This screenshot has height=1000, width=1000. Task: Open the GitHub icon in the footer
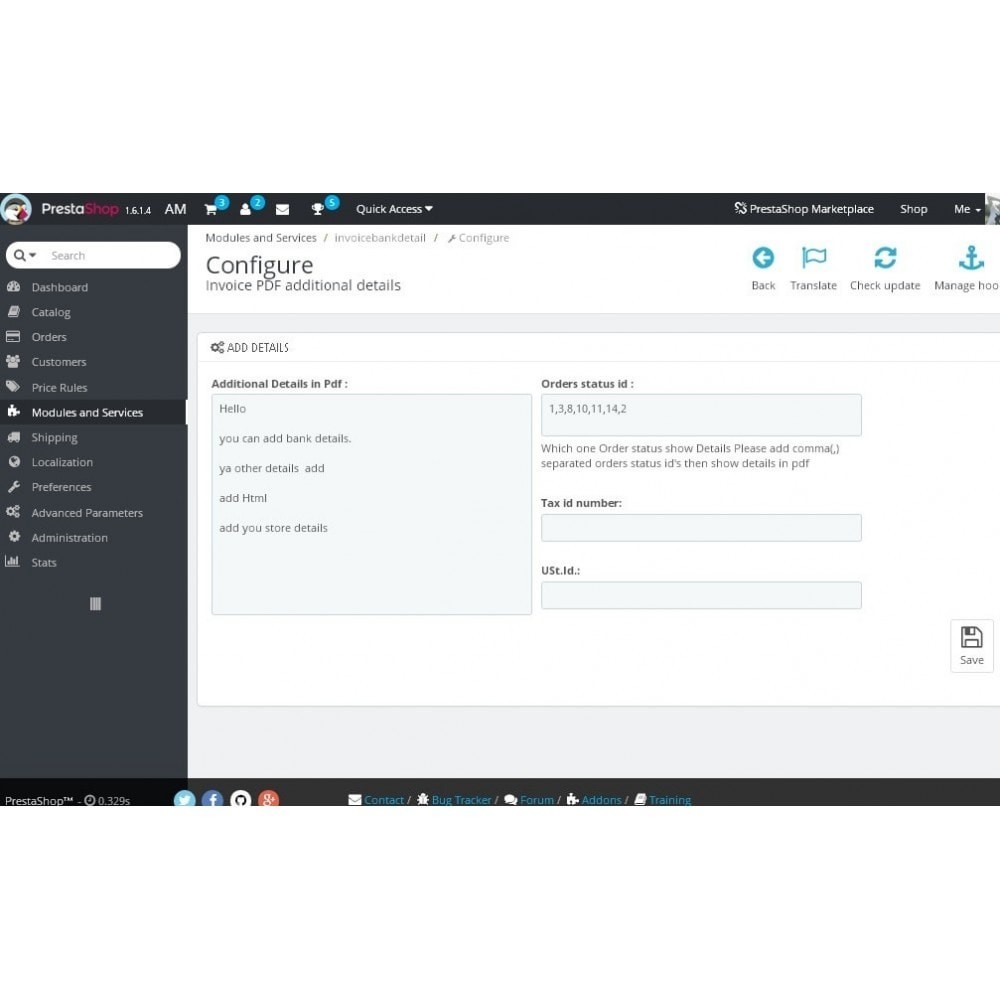[x=240, y=798]
